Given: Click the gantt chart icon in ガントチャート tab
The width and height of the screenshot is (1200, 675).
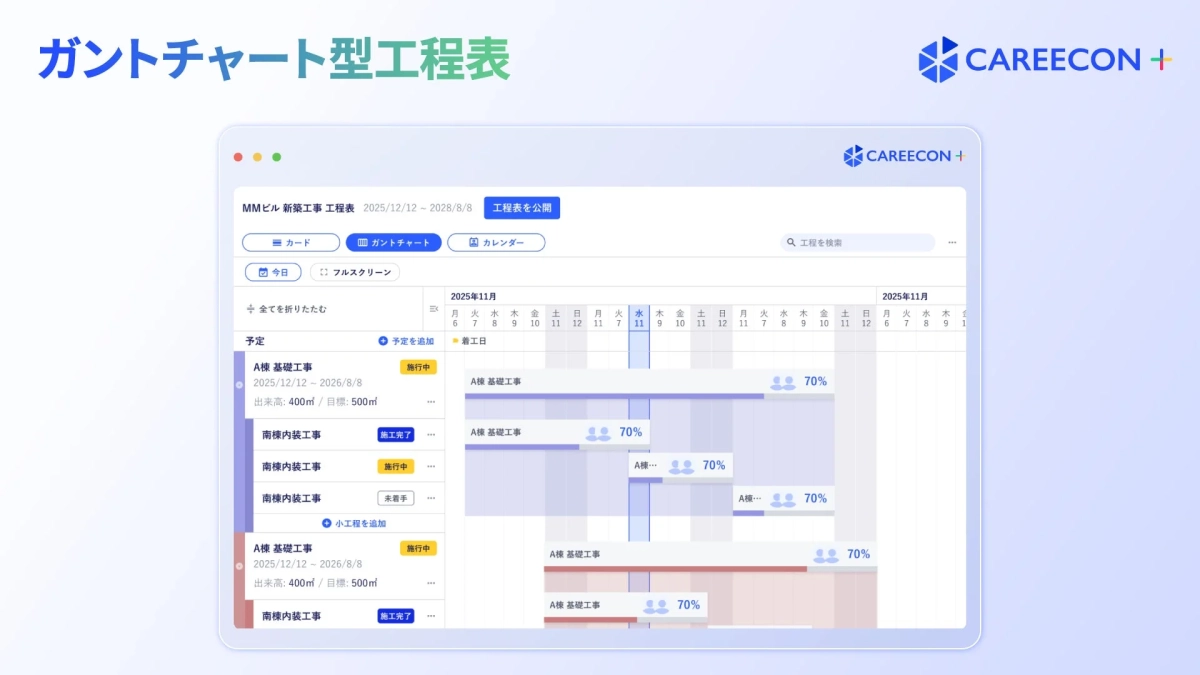Looking at the screenshot, I should click(x=363, y=242).
